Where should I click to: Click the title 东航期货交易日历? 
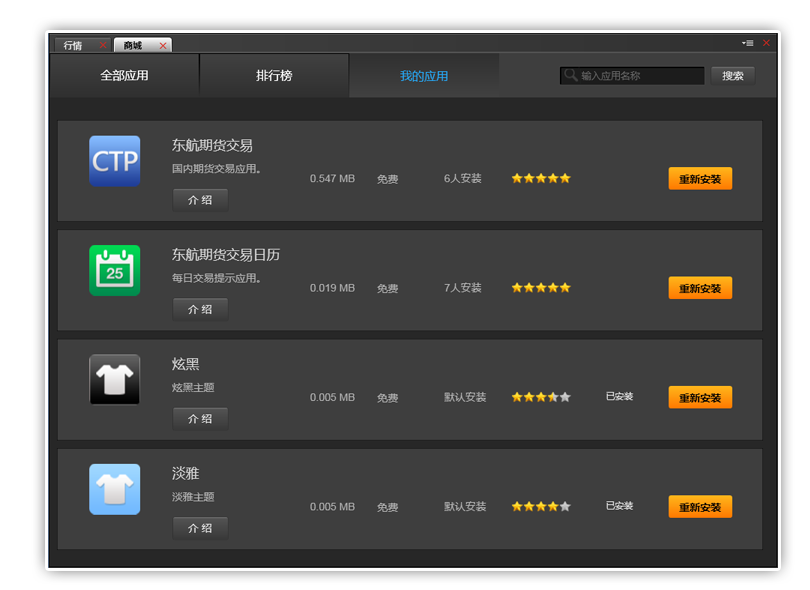tap(226, 255)
